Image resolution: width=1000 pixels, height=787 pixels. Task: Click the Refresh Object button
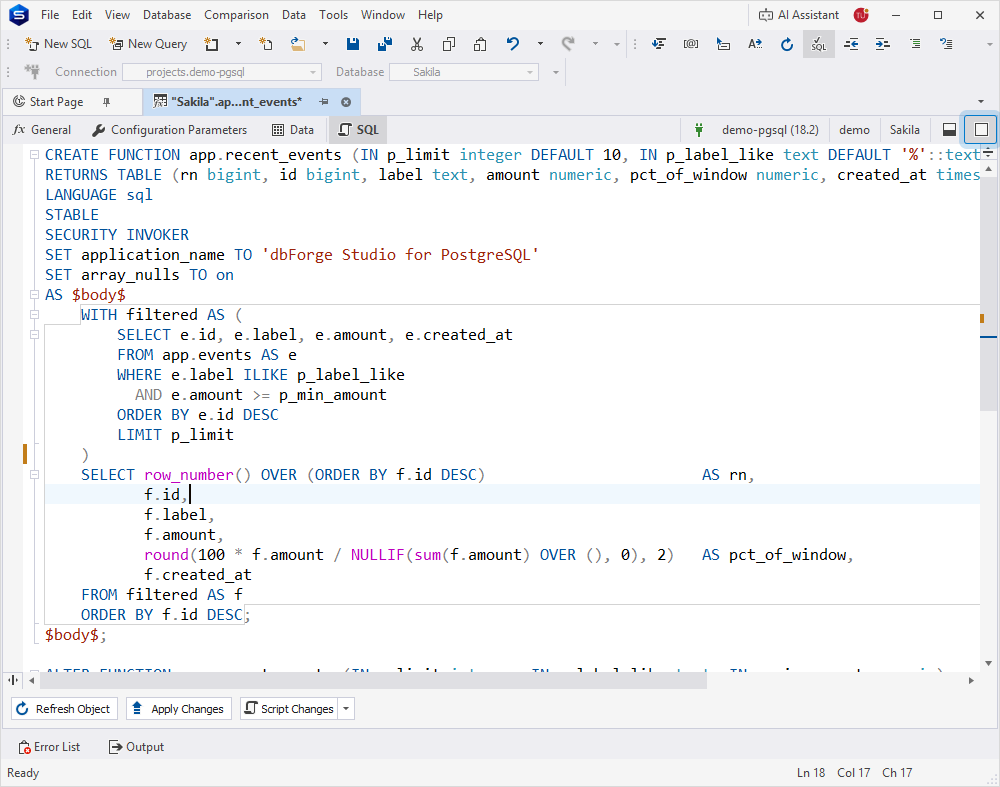64,709
